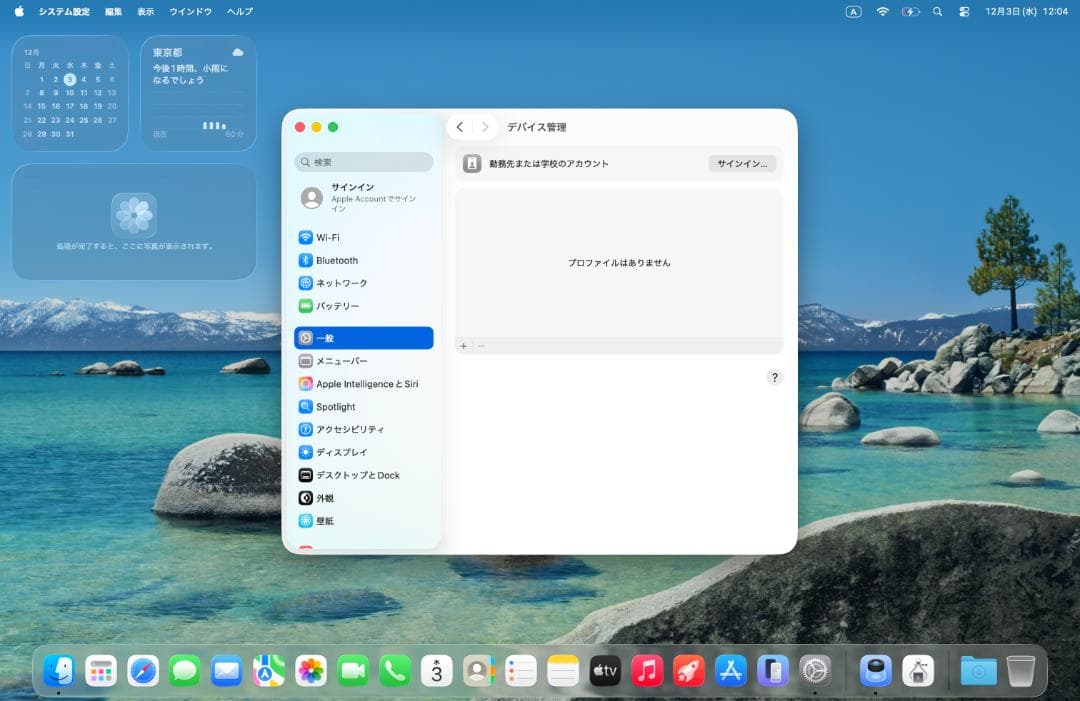Open the Music app from the Dock
The width and height of the screenshot is (1080, 701).
click(646, 671)
